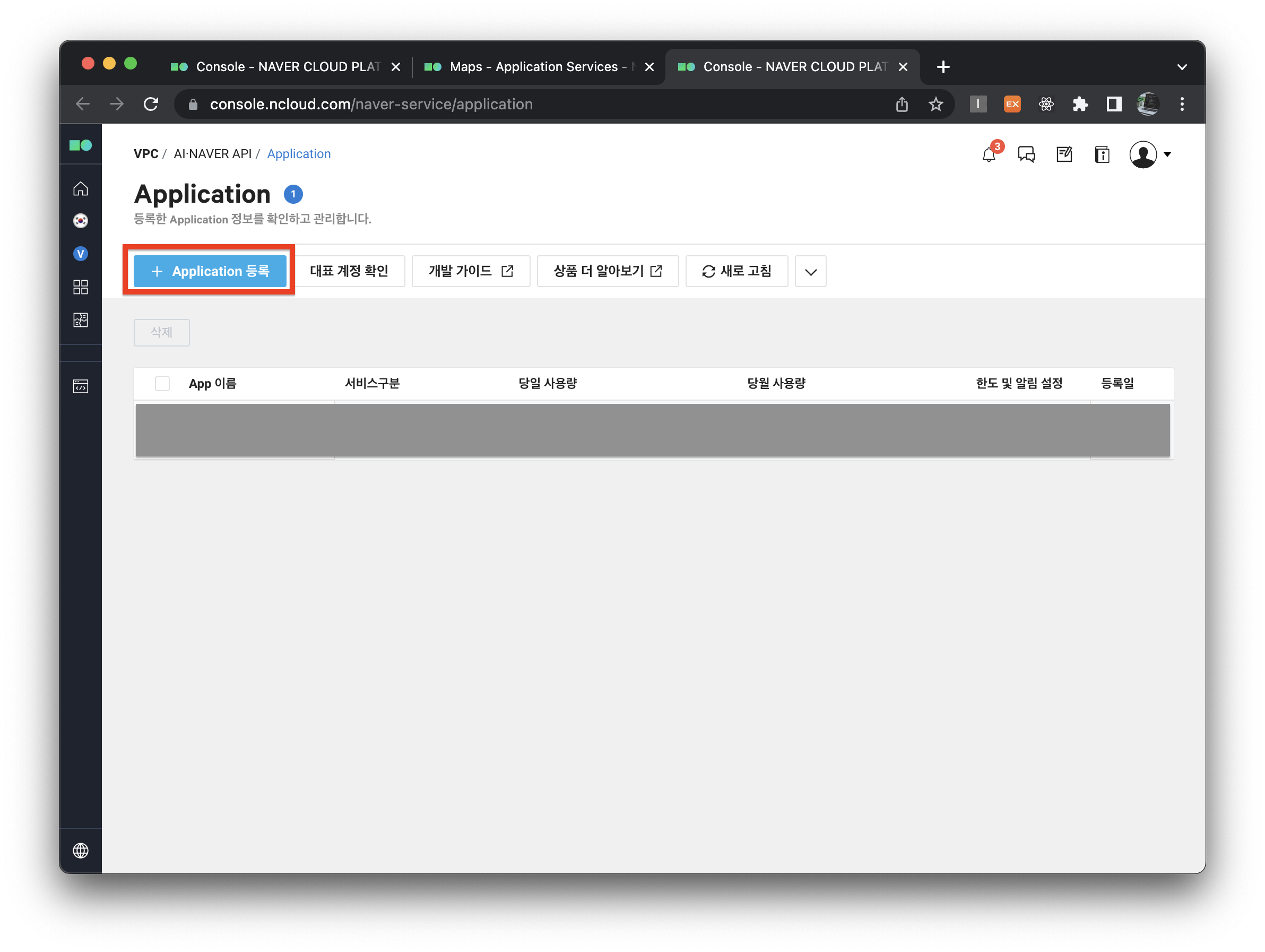Open the sidebar code window icon

click(81, 386)
